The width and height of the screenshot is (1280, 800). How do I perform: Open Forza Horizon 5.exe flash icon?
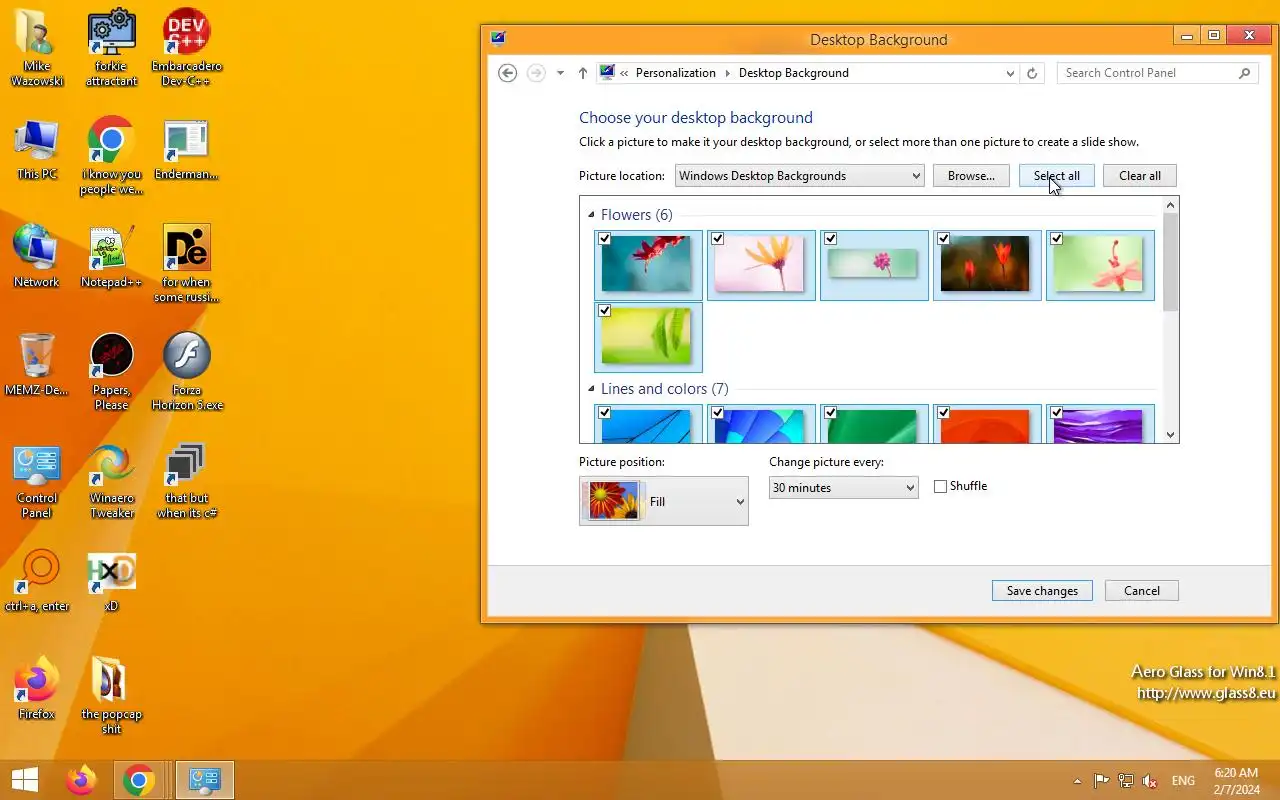[186, 371]
